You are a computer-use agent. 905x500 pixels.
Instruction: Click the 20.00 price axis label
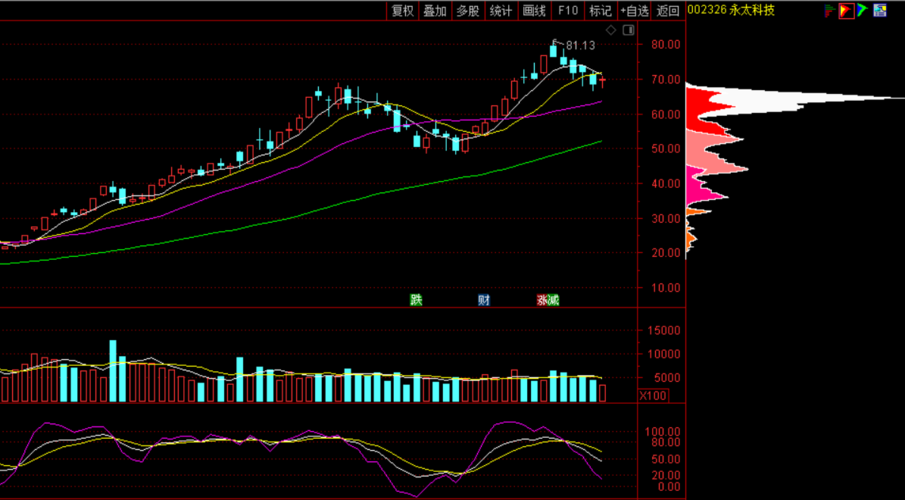(x=665, y=253)
